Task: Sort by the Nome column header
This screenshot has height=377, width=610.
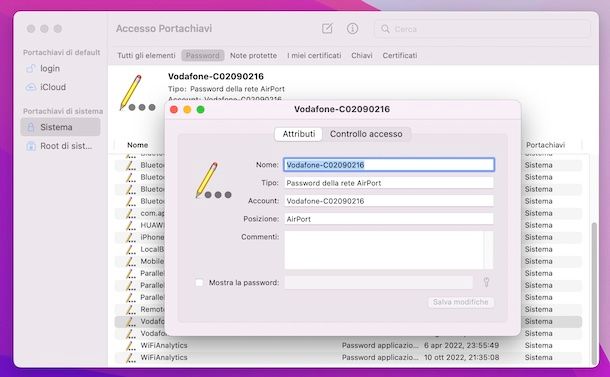Action: [138, 145]
